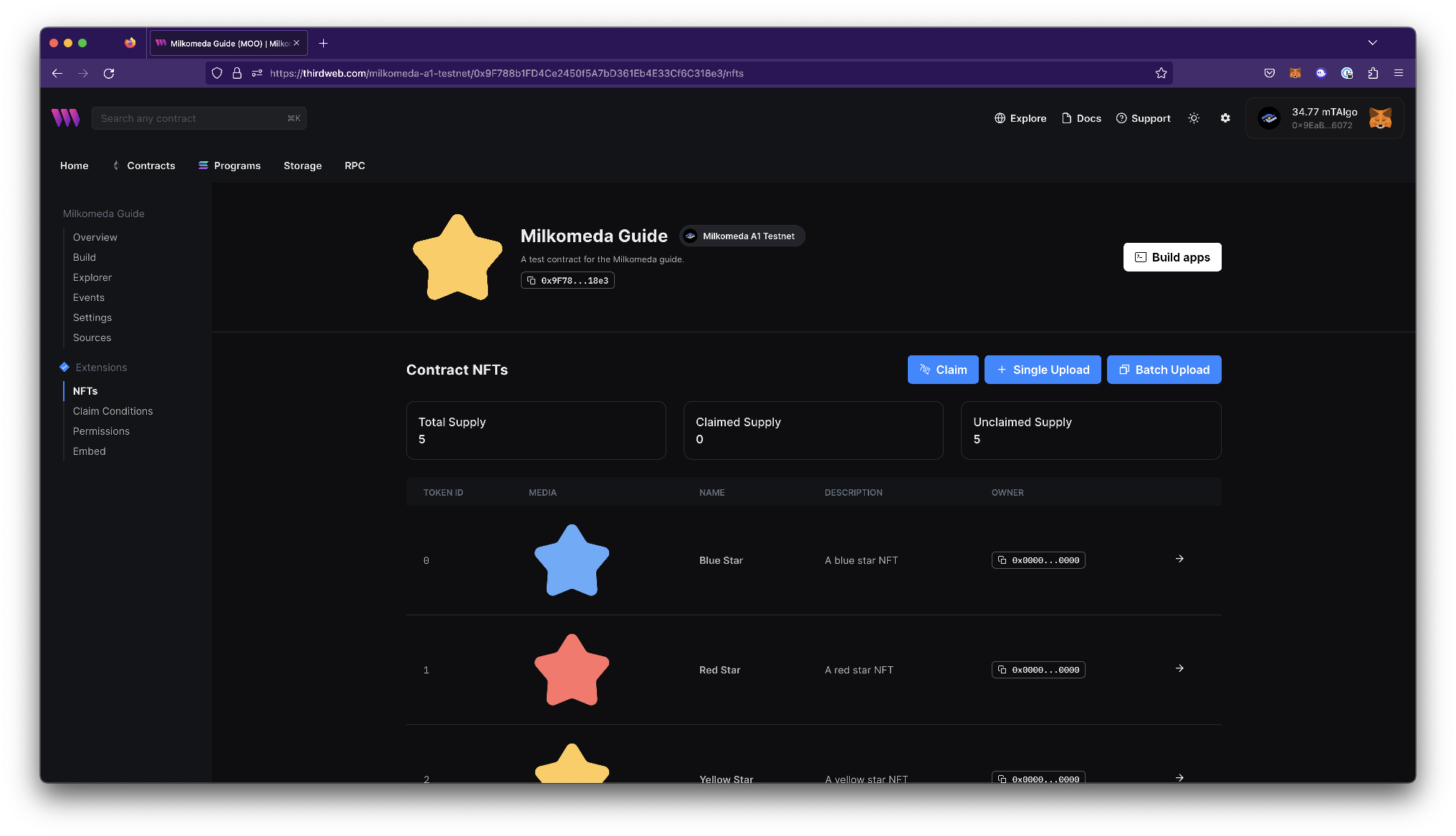Toggle light/dark theme sun icon
Image resolution: width=1456 pixels, height=836 pixels.
(x=1194, y=118)
